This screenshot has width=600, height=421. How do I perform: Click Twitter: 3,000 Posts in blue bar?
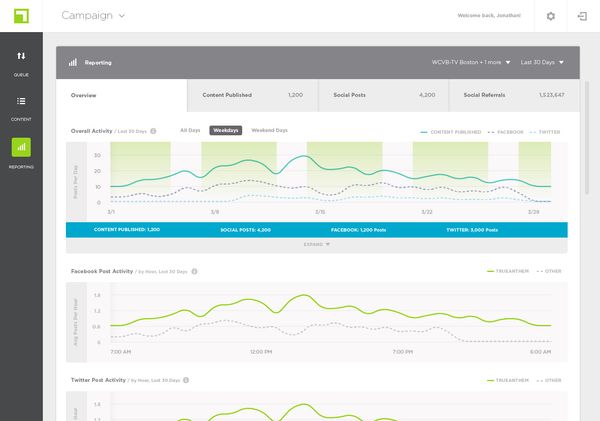pos(472,230)
